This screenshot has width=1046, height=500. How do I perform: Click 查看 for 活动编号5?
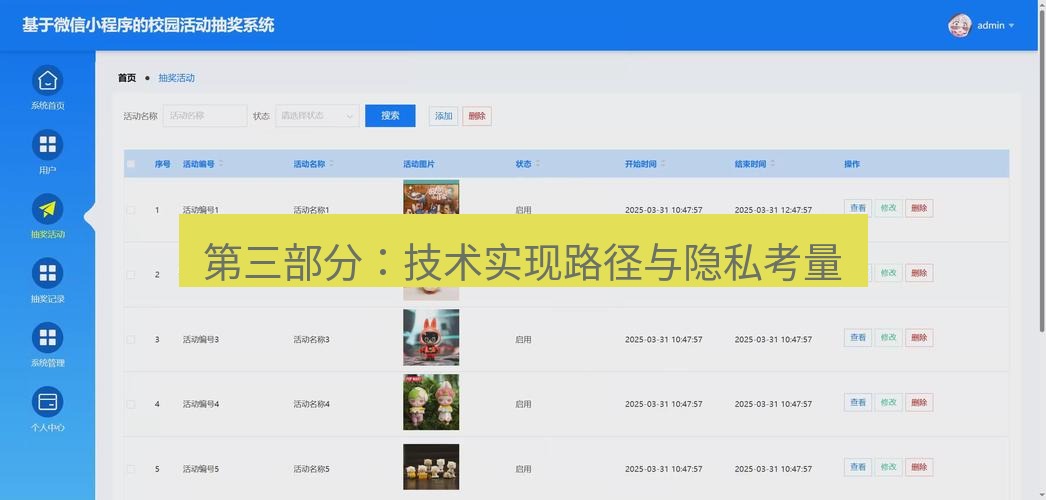(x=858, y=467)
